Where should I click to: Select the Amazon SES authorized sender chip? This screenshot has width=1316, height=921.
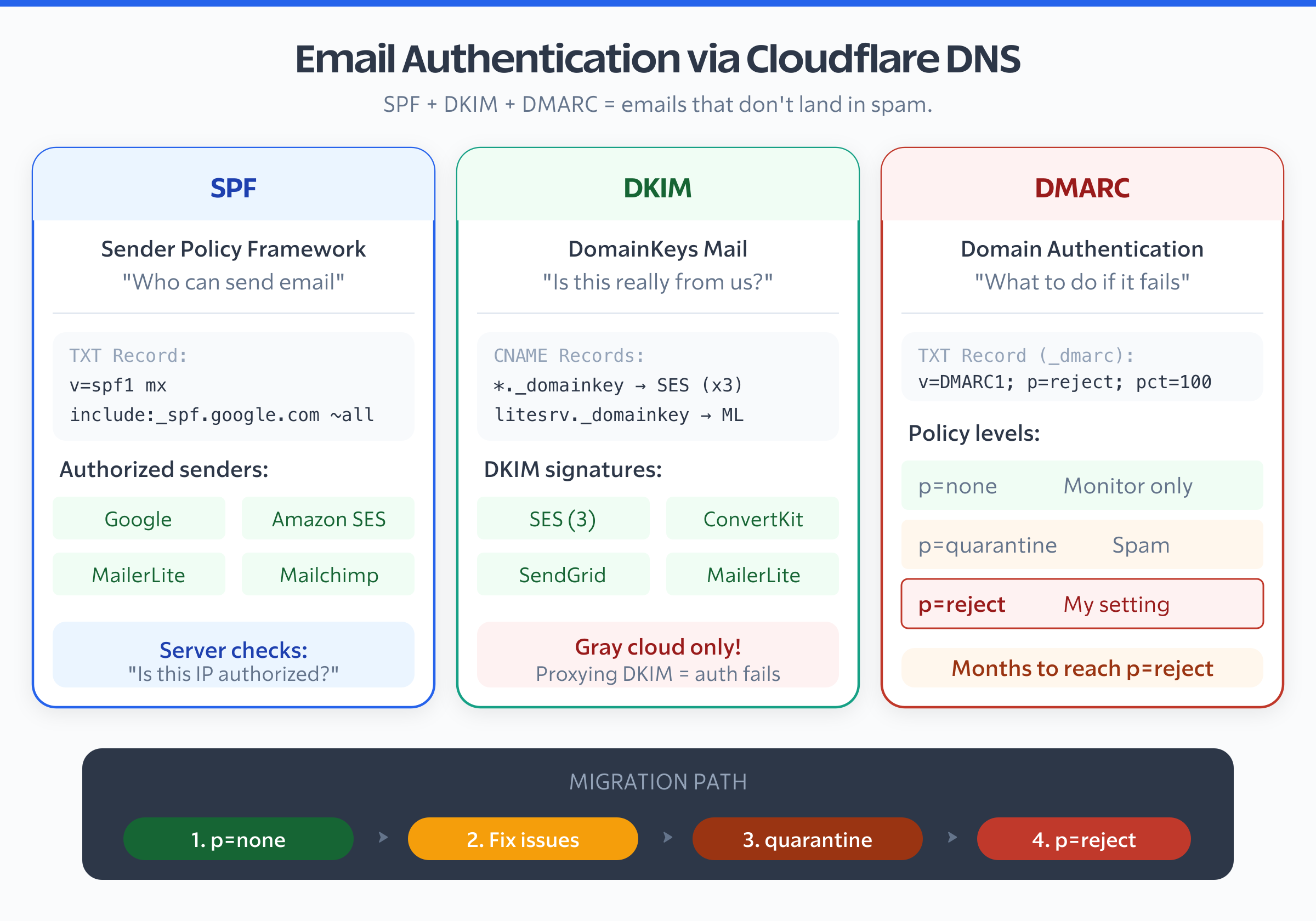328,519
